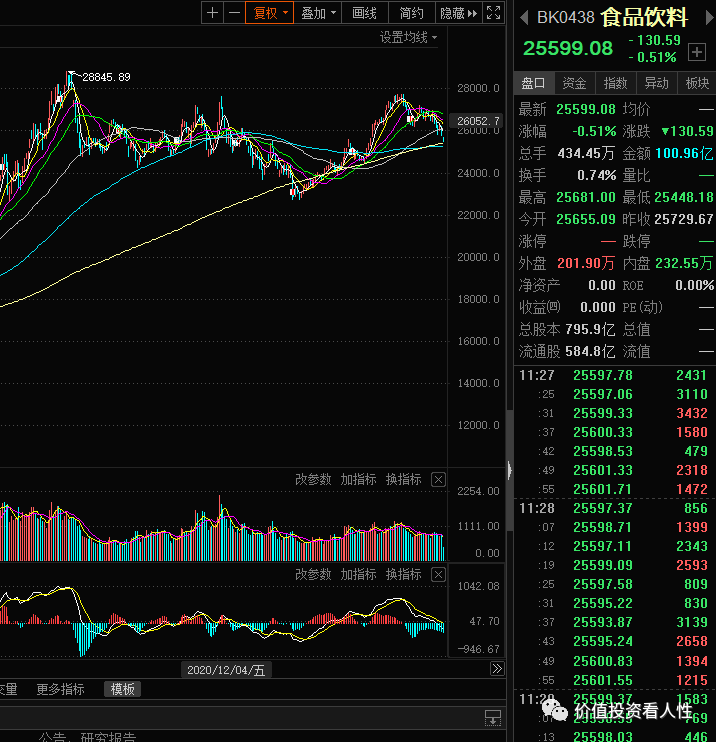Click the 总手 value 434.45万

(x=586, y=153)
